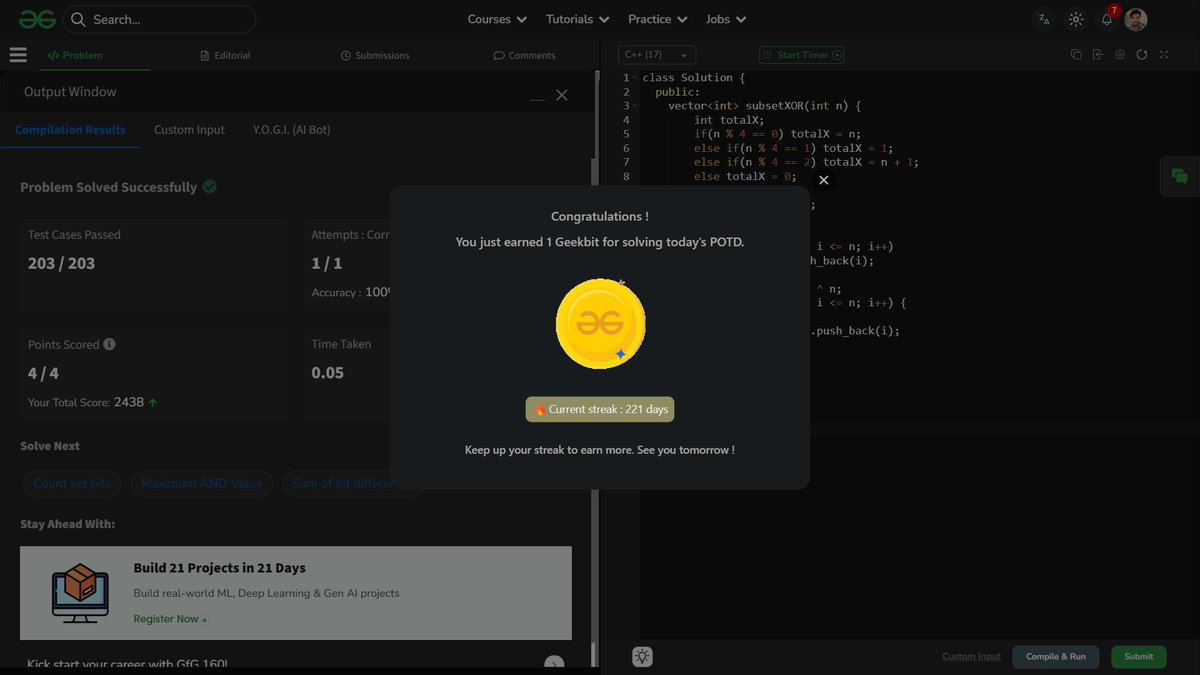Open the Count set bits problem
This screenshot has height=675, width=1200.
click(x=72, y=483)
